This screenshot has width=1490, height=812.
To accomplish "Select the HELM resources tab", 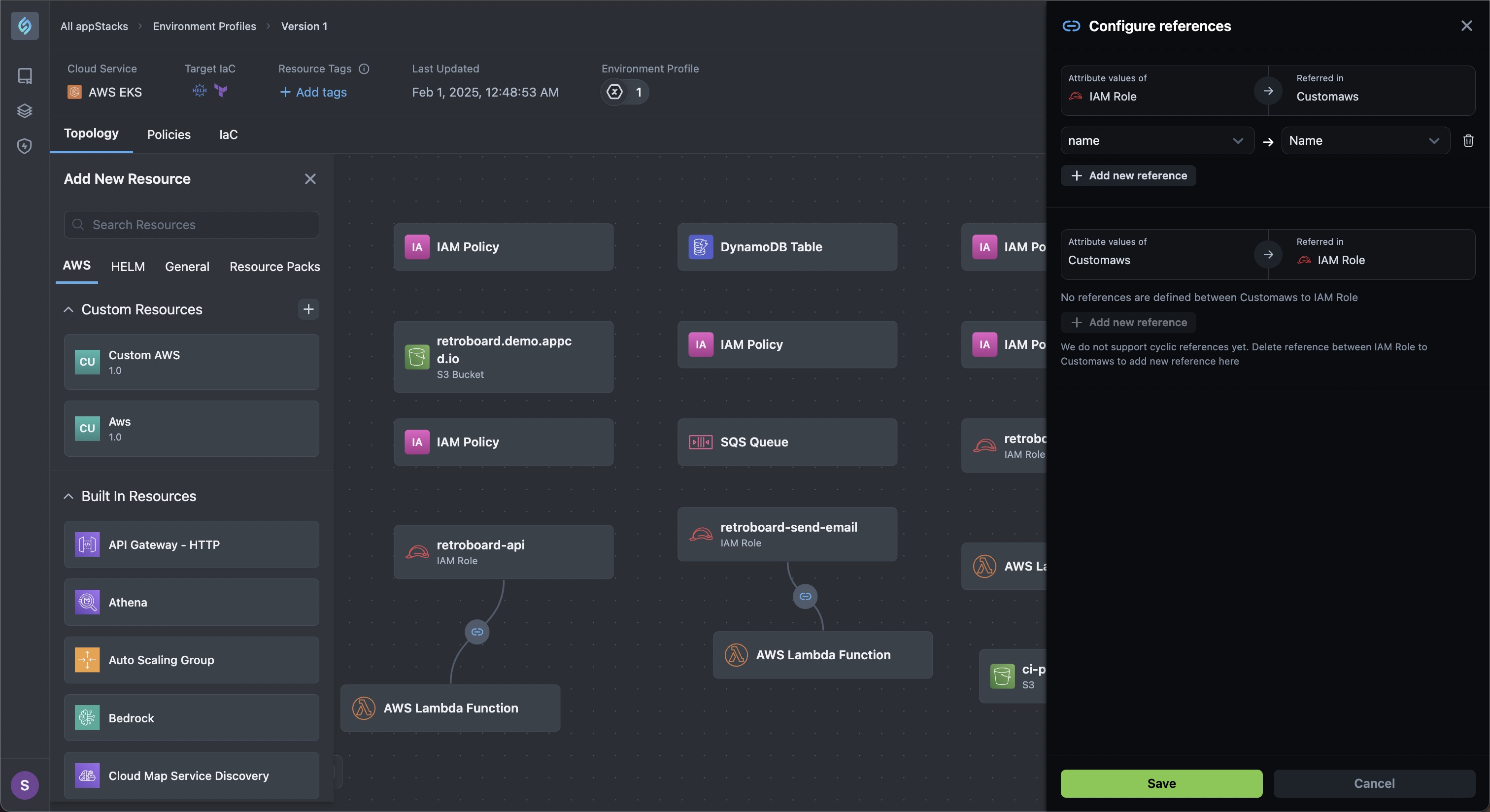I will pyautogui.click(x=128, y=267).
